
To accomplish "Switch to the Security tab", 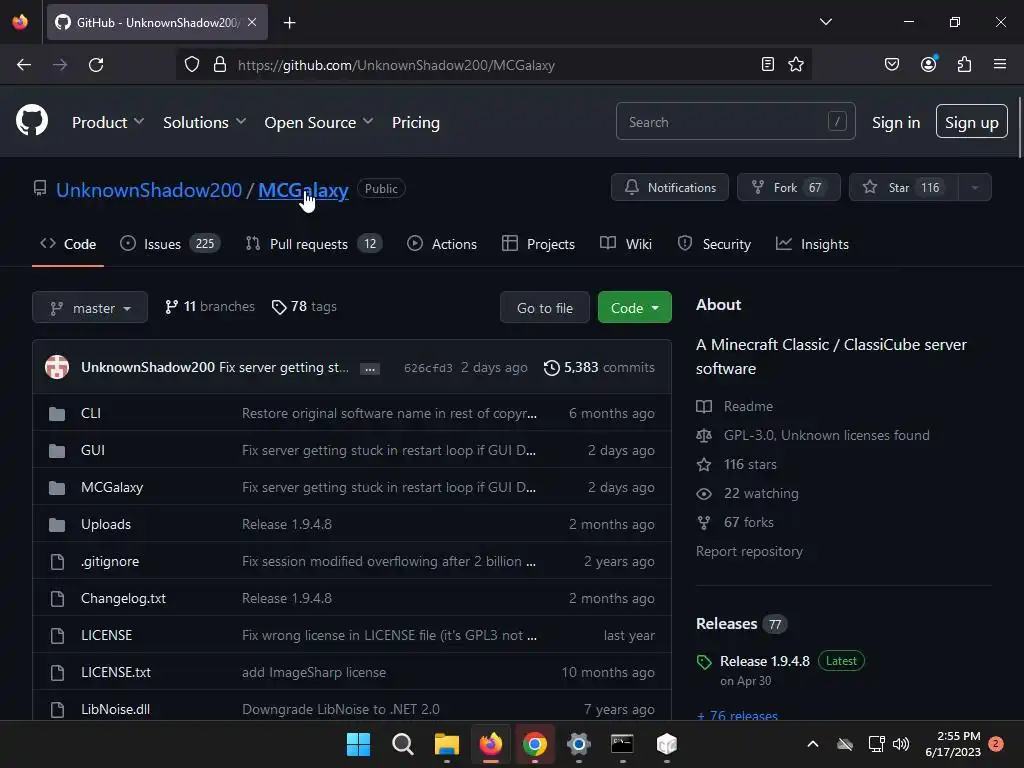I will click(x=714, y=244).
